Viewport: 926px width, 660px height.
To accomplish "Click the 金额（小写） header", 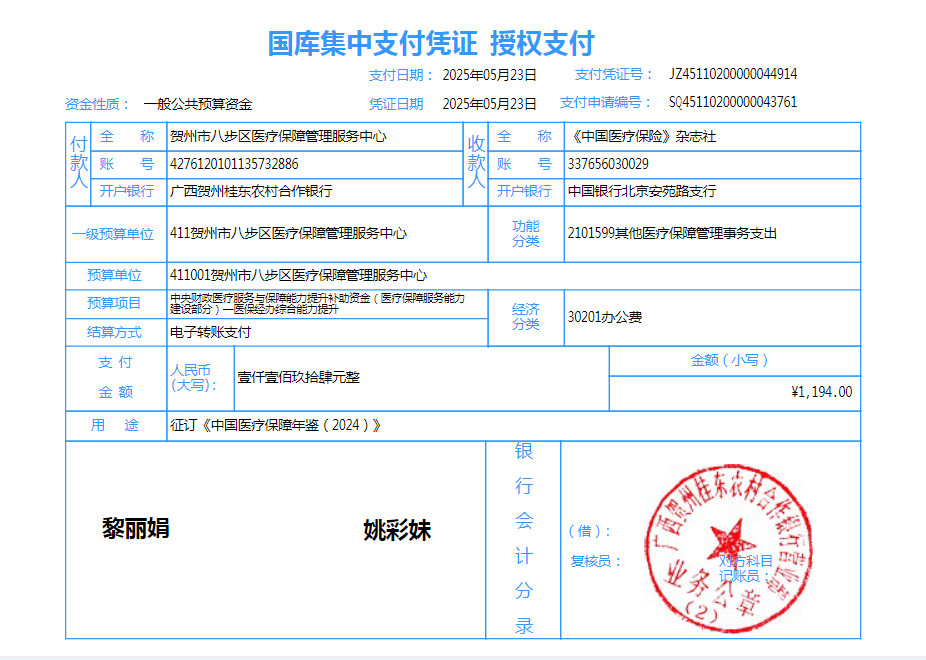I will (729, 360).
